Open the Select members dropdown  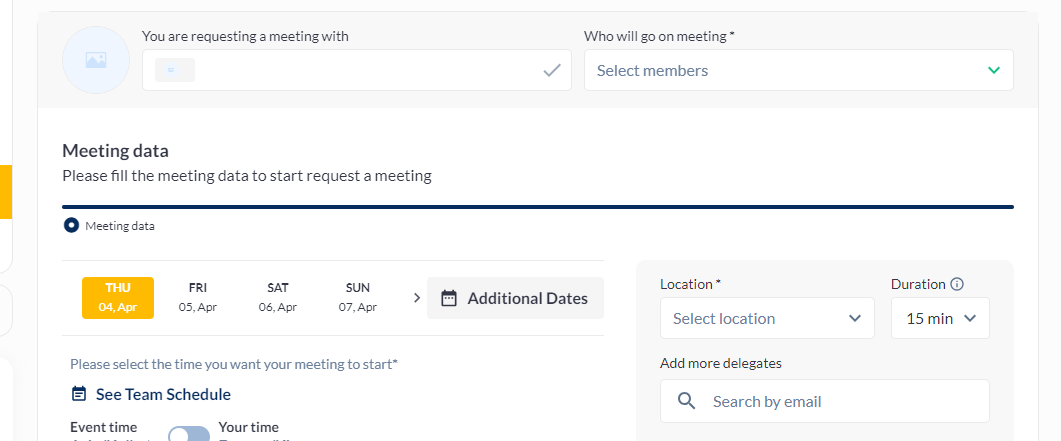798,70
